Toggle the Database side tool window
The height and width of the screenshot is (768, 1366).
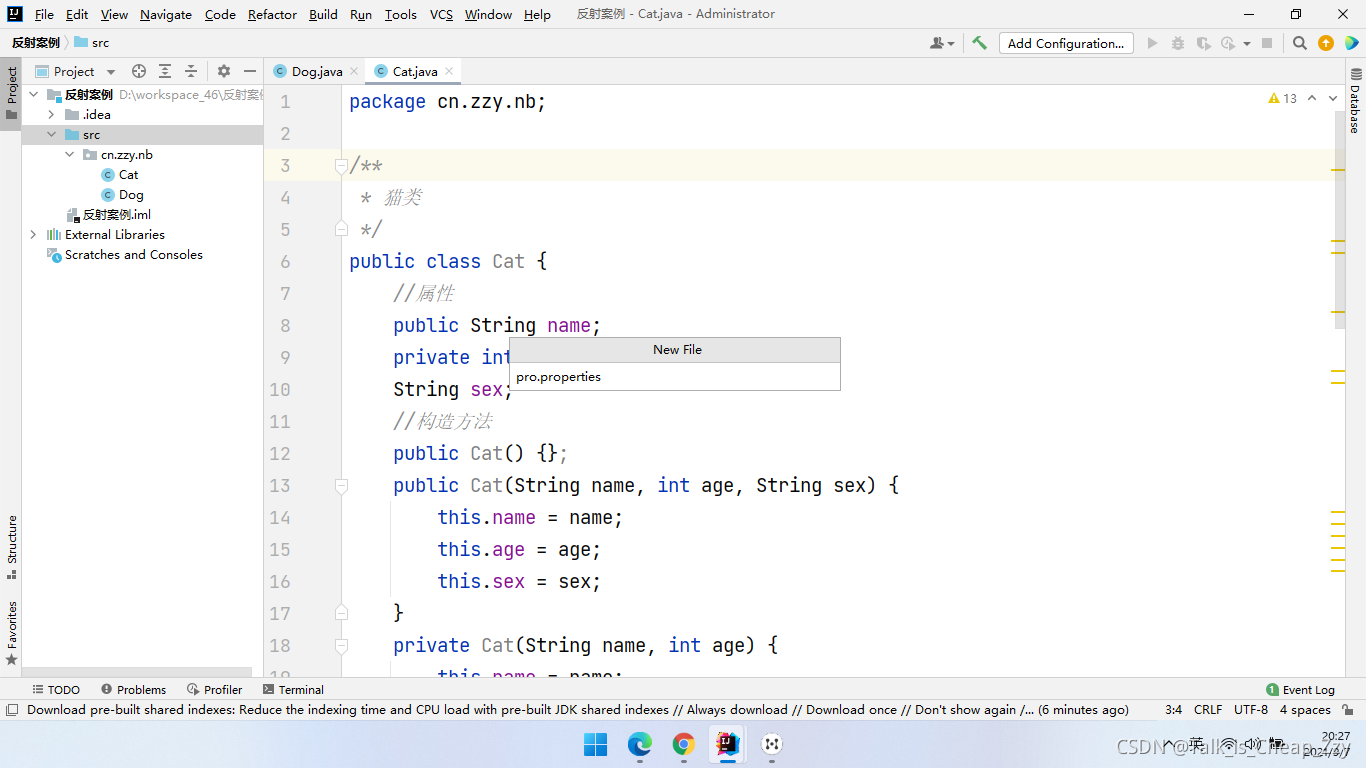1355,101
